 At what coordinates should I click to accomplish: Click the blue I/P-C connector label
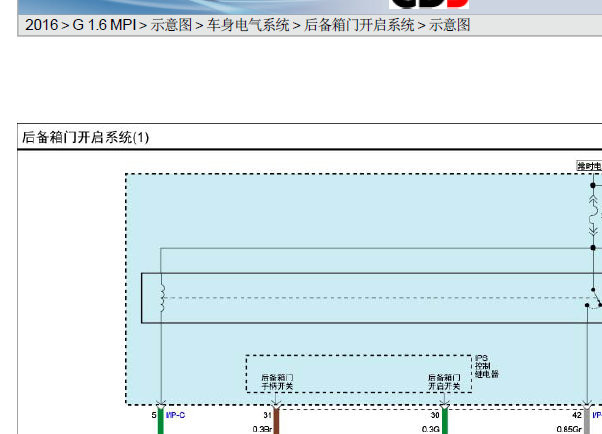coord(175,415)
